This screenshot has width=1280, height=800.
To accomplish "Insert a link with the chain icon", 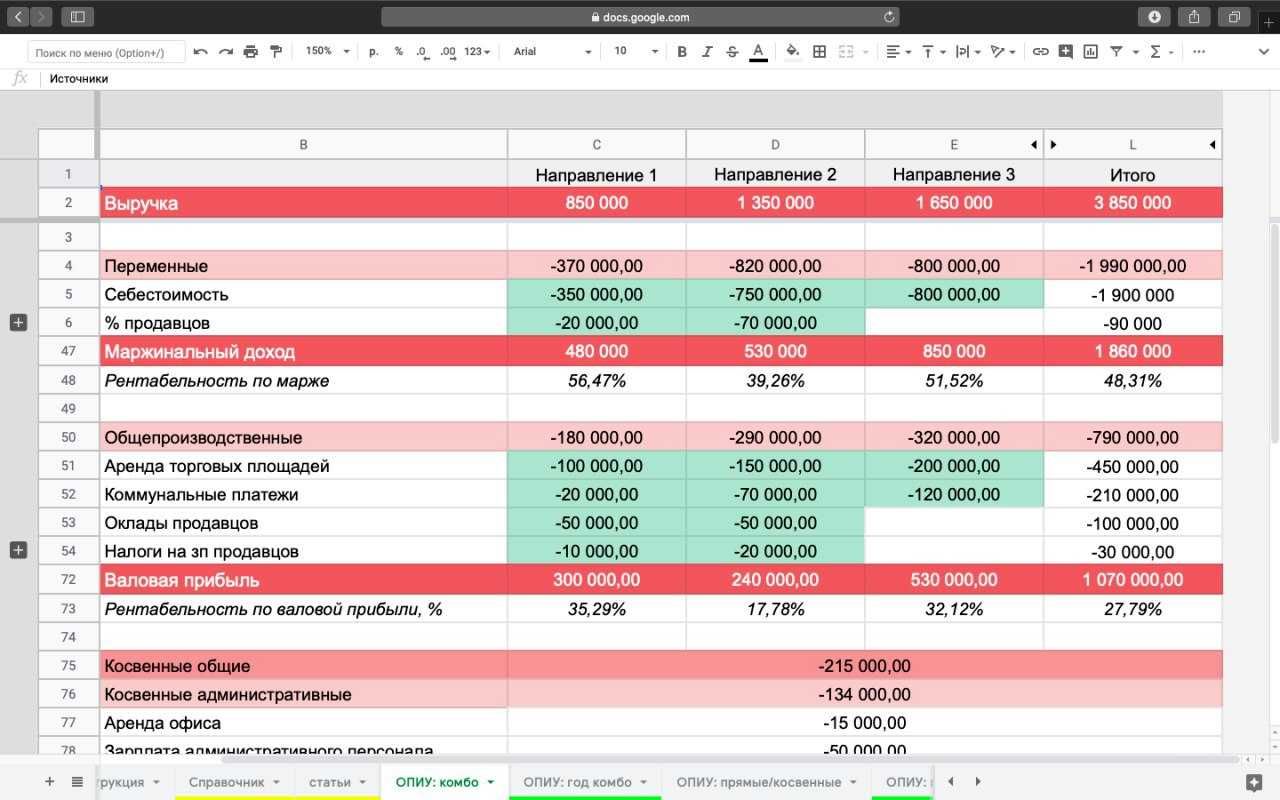I will 1041,51.
